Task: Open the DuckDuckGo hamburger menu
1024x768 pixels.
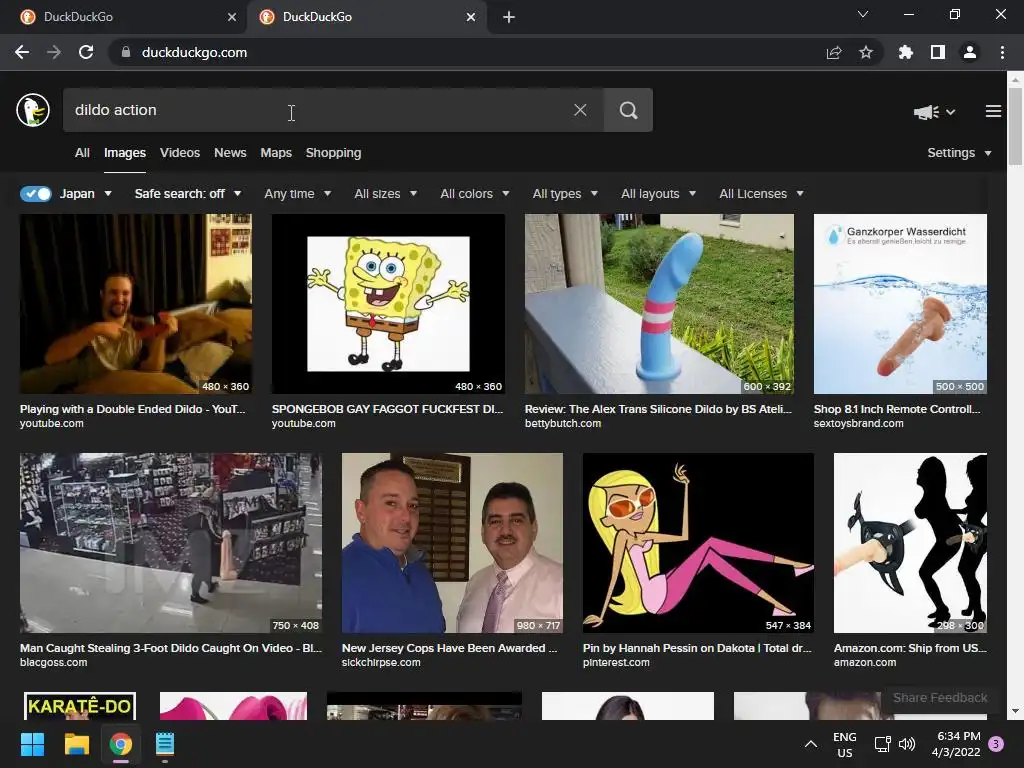Action: click(x=993, y=111)
